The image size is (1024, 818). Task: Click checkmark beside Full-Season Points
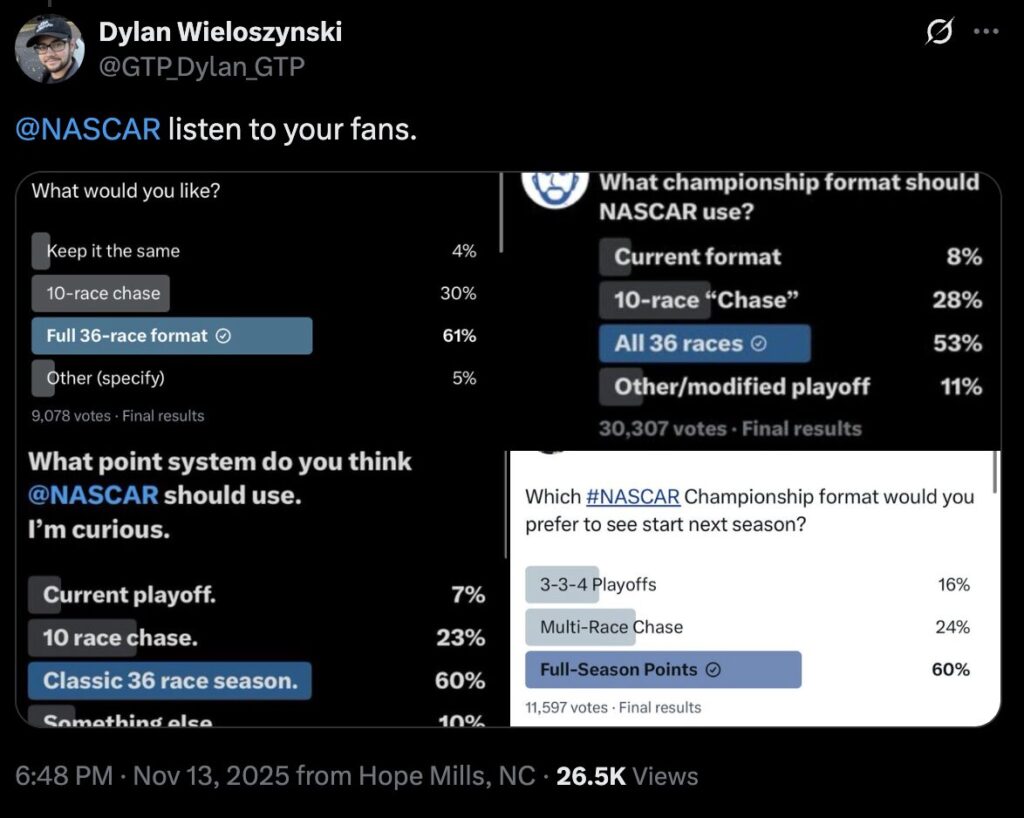pos(713,671)
